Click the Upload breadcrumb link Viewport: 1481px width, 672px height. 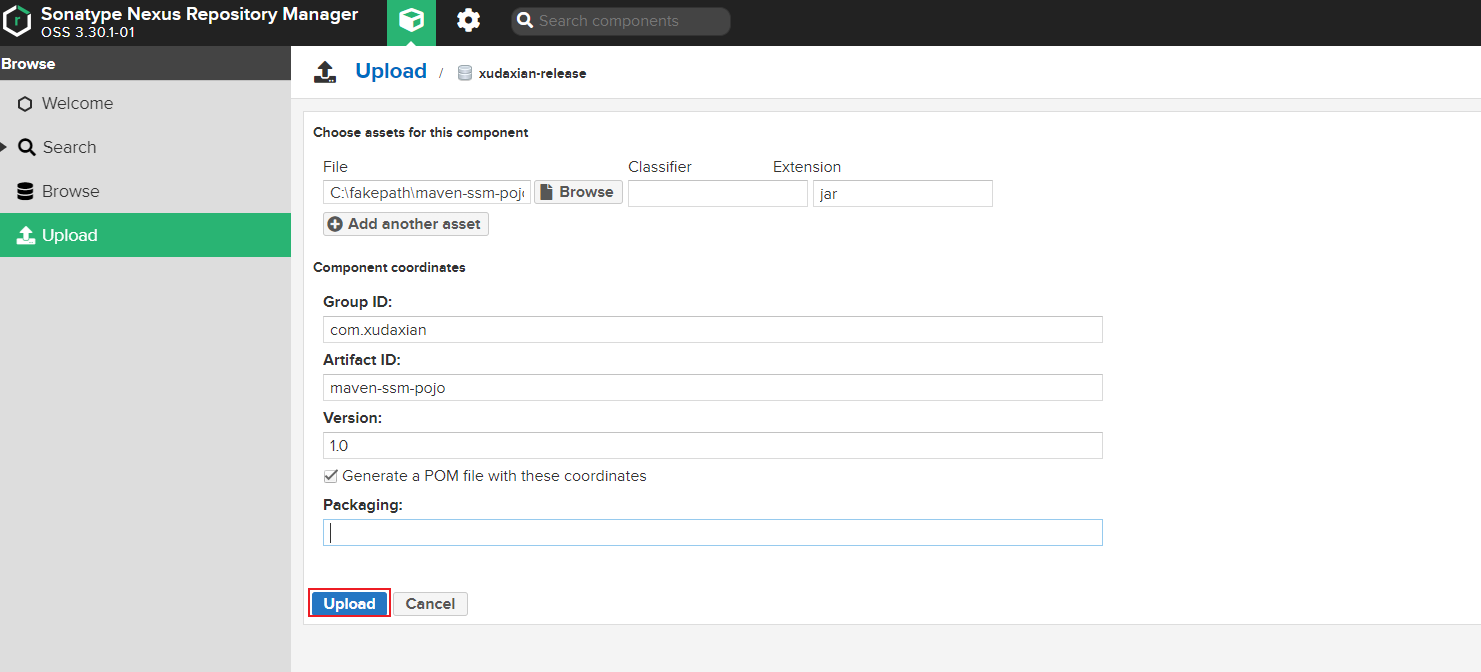coord(391,72)
